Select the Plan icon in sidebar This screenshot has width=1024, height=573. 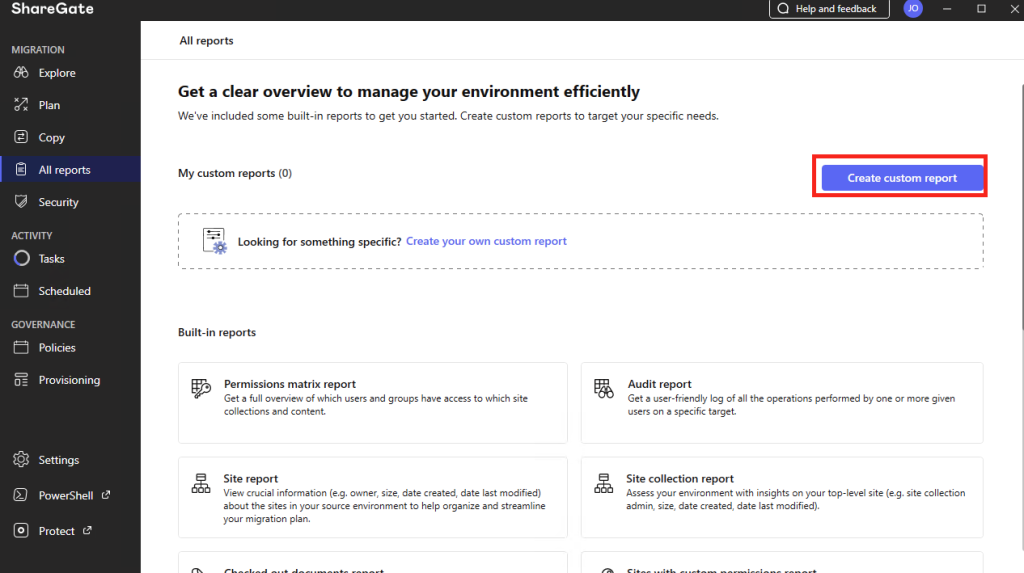coord(21,105)
